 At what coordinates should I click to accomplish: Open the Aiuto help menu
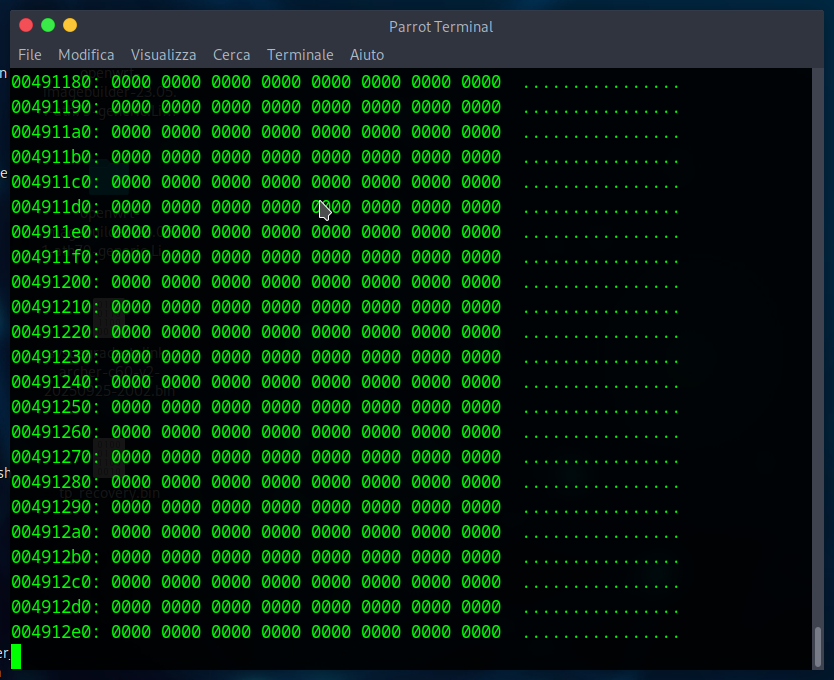367,55
